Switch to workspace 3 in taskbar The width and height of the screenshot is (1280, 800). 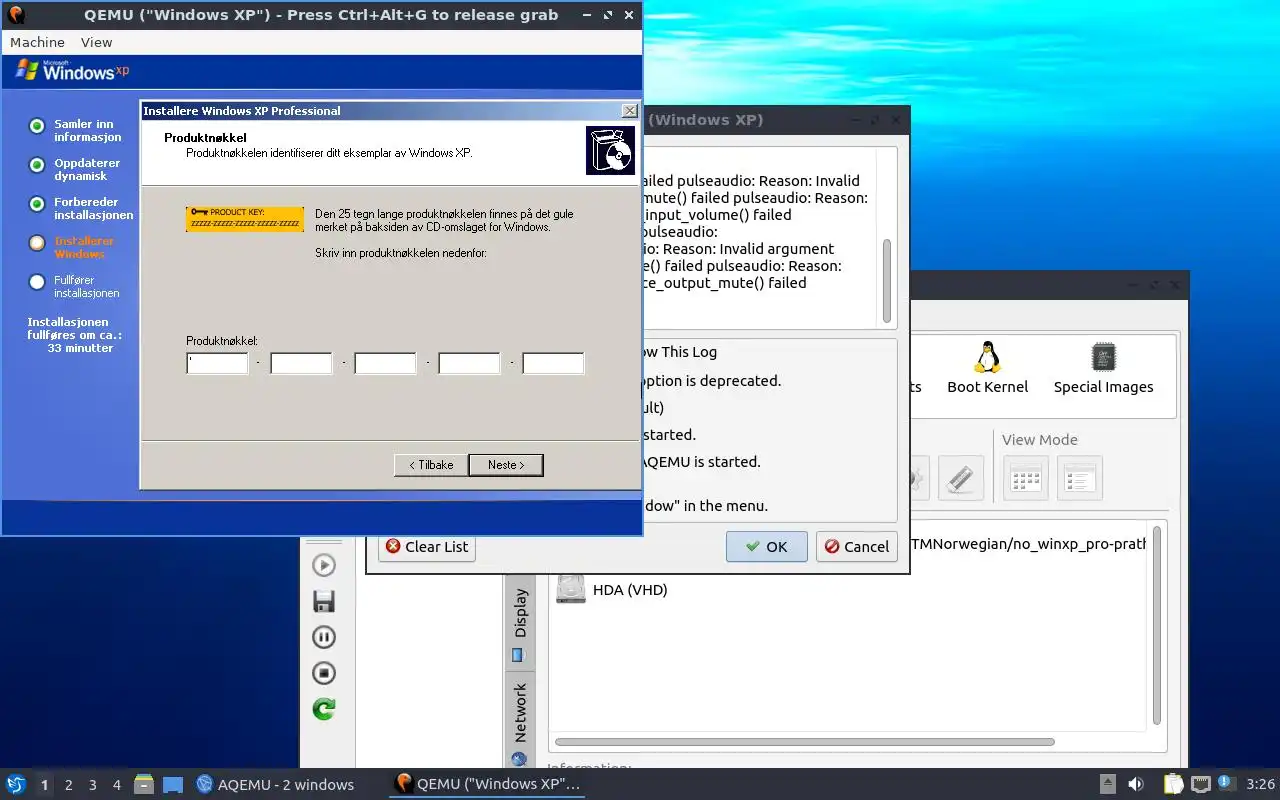pos(93,785)
